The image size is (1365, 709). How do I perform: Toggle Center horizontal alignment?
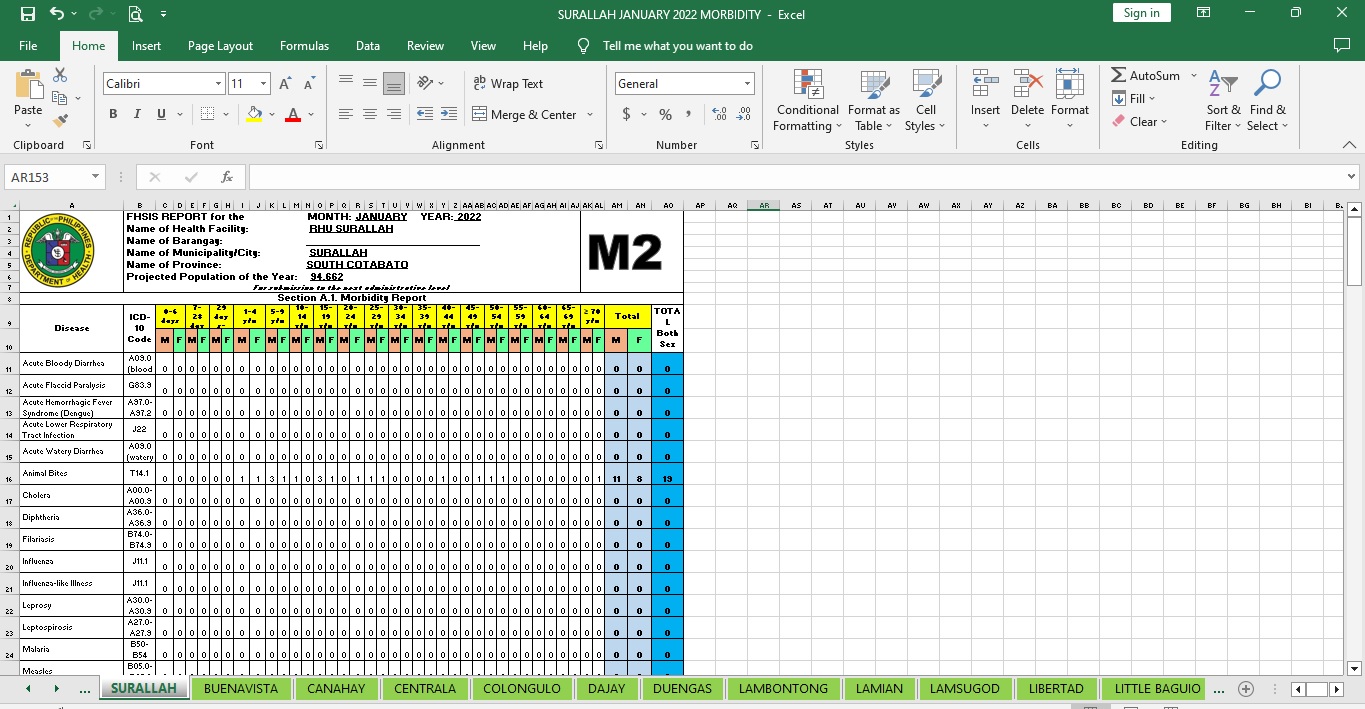[x=370, y=114]
